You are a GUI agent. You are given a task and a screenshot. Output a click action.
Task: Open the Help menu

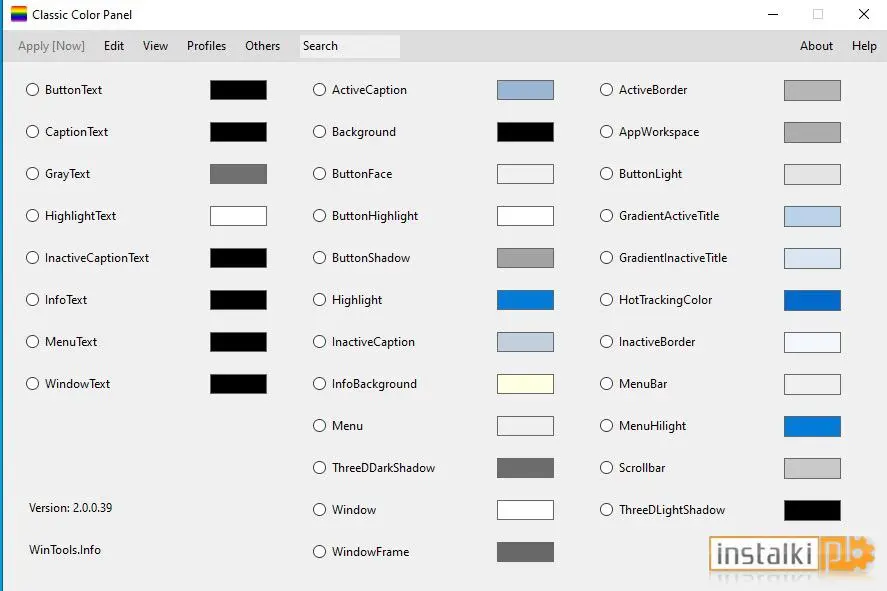click(x=864, y=46)
